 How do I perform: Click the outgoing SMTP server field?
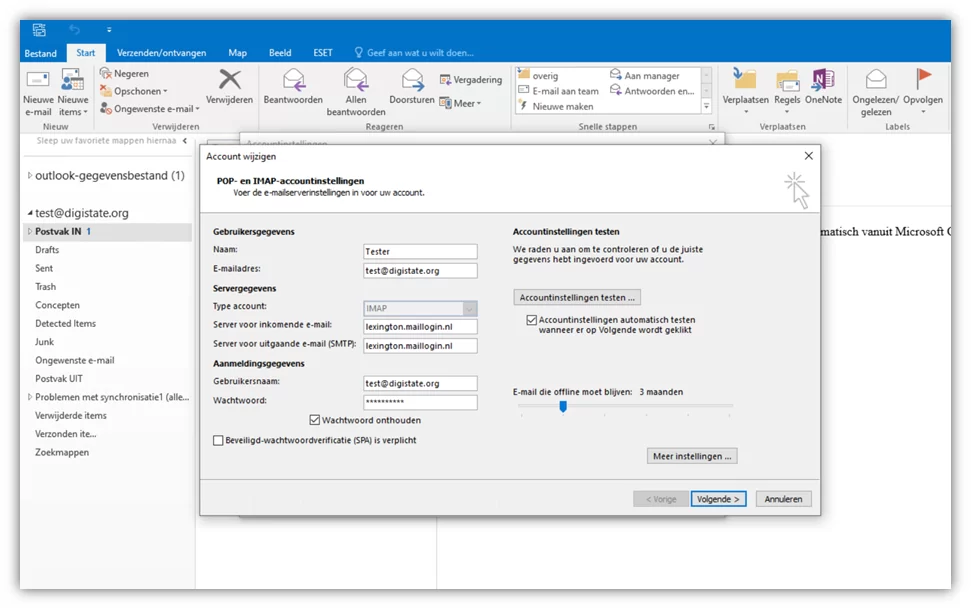[x=420, y=346]
